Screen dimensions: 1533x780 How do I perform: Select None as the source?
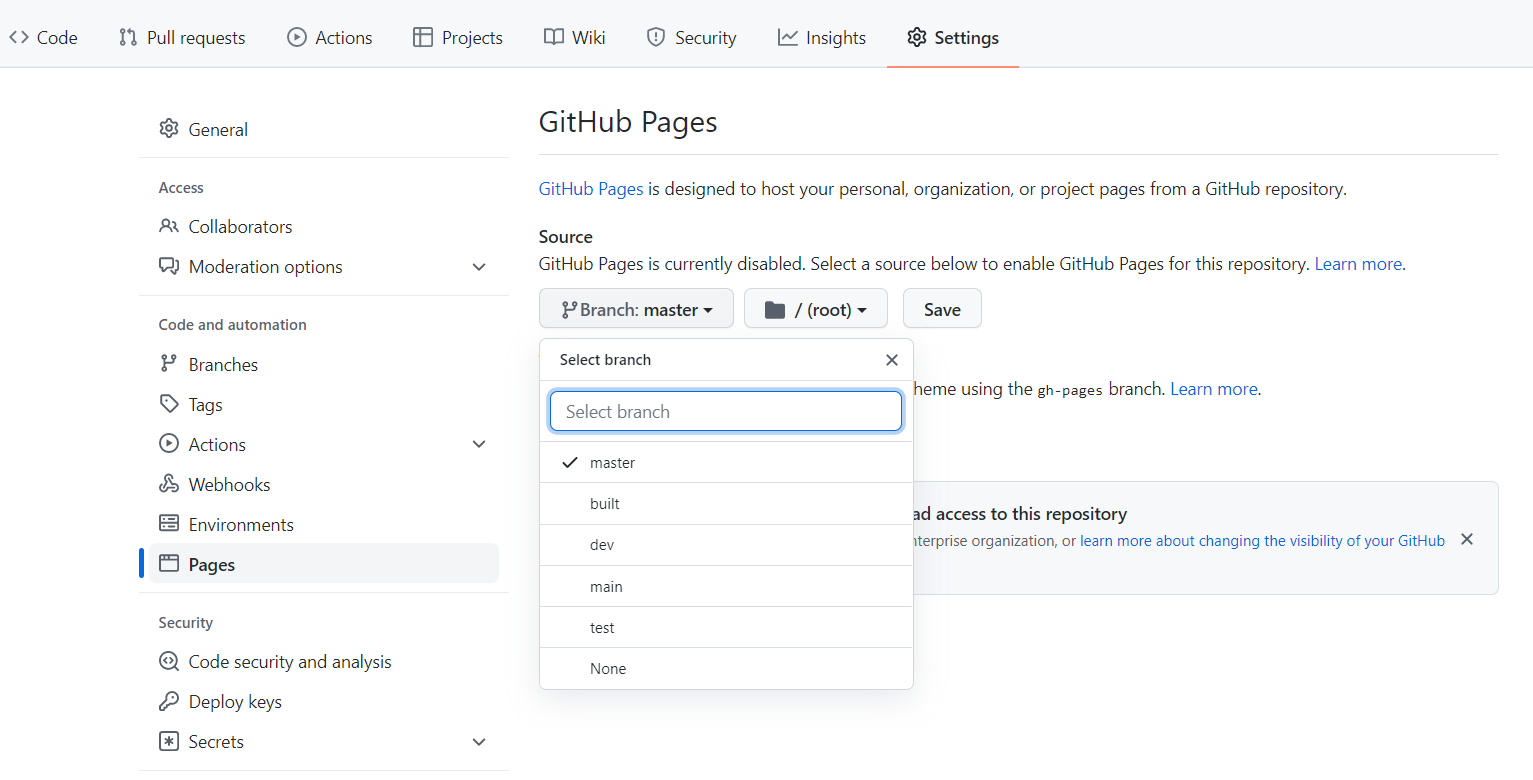pos(726,668)
